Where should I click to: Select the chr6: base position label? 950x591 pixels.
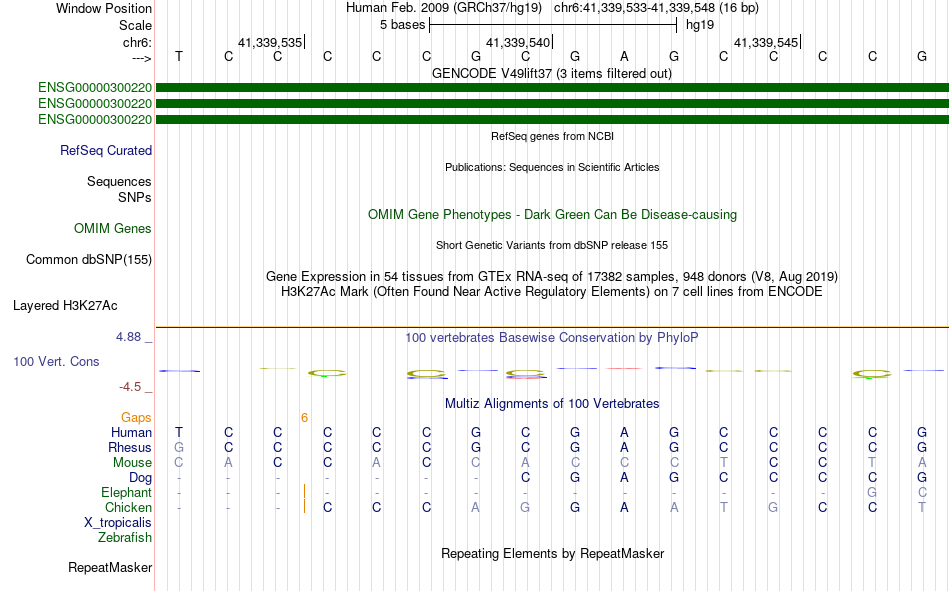137,42
